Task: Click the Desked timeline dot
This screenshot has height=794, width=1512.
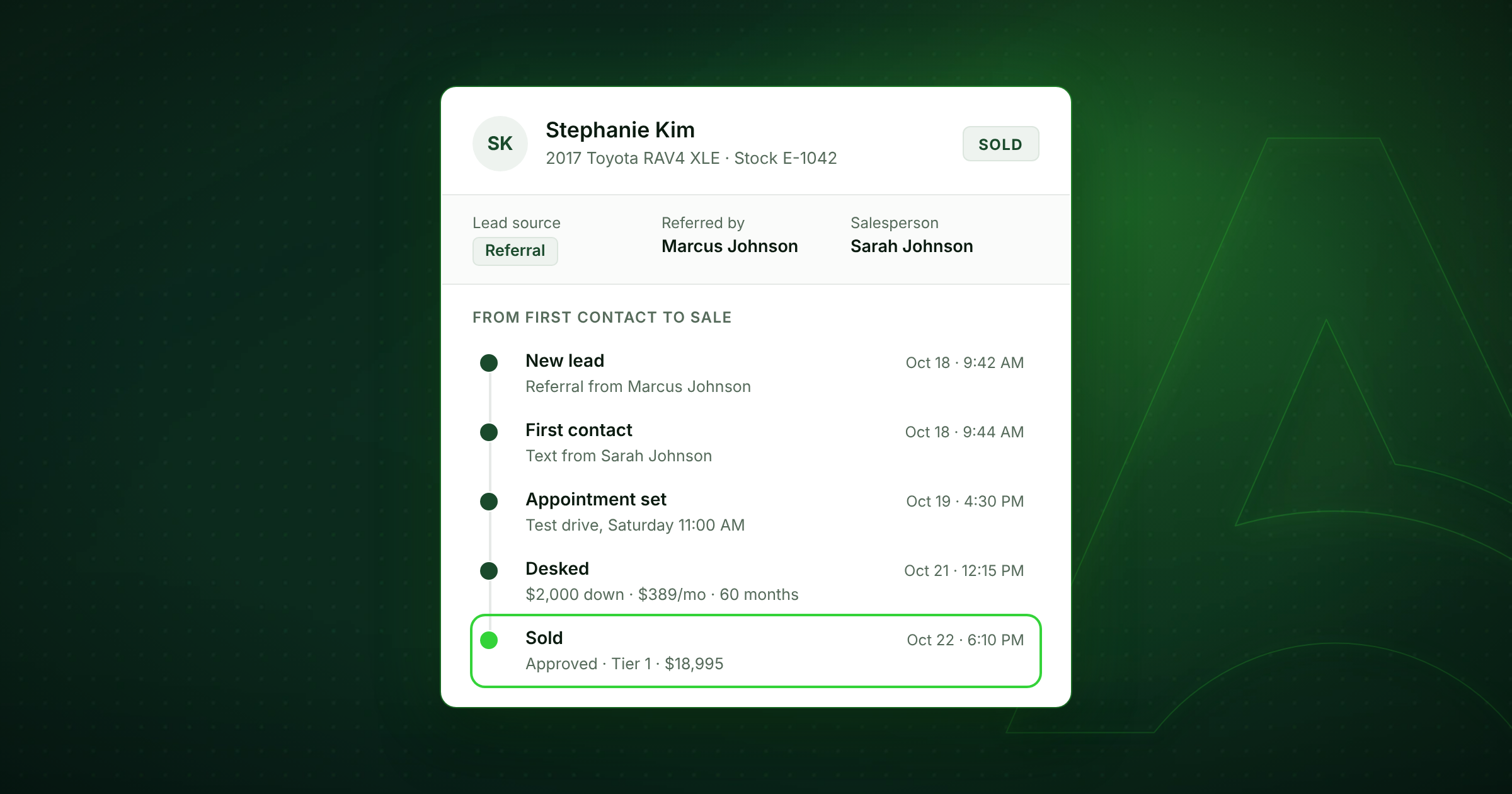Action: click(489, 571)
